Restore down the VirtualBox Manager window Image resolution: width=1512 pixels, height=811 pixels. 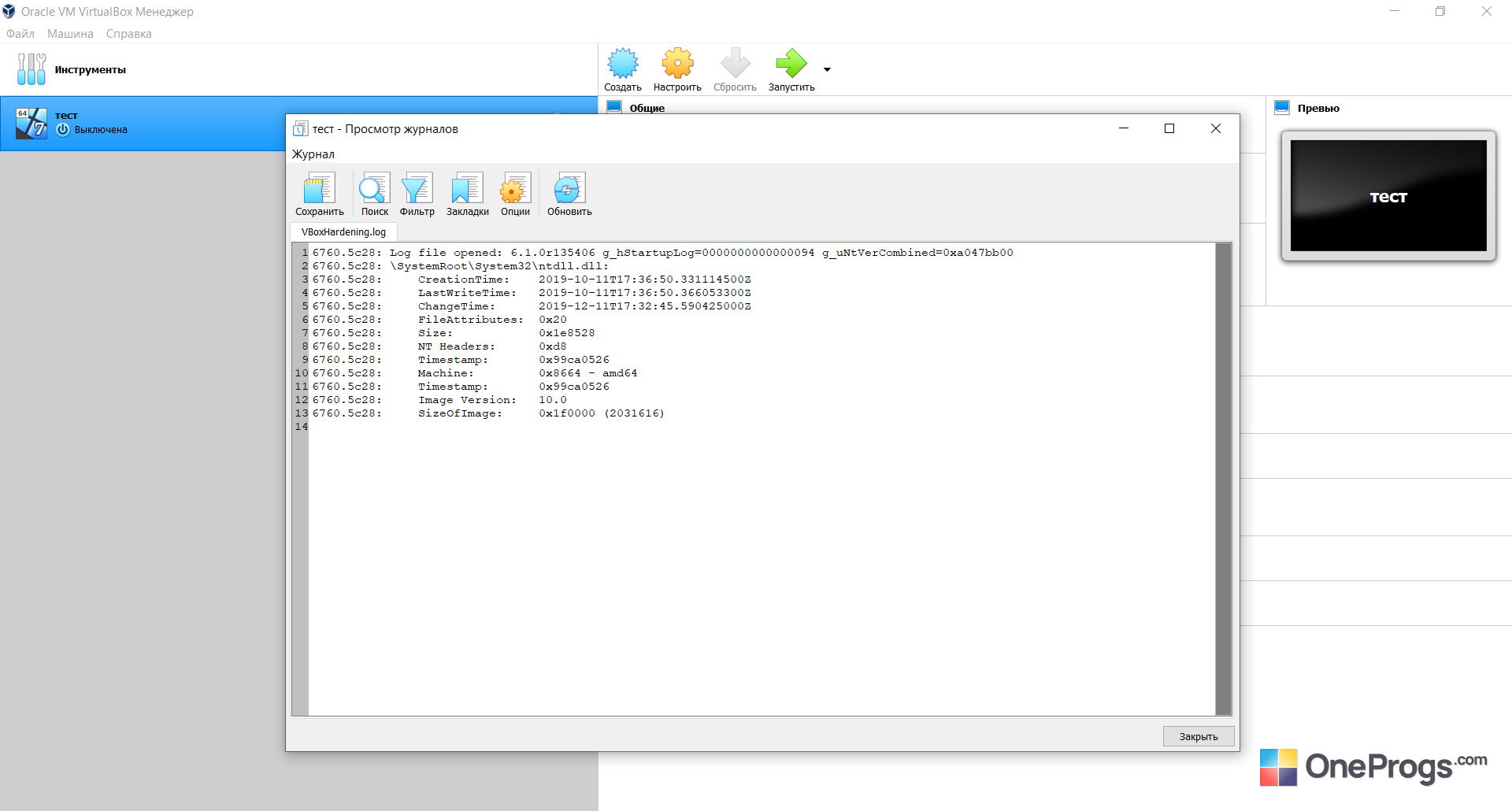click(1440, 11)
